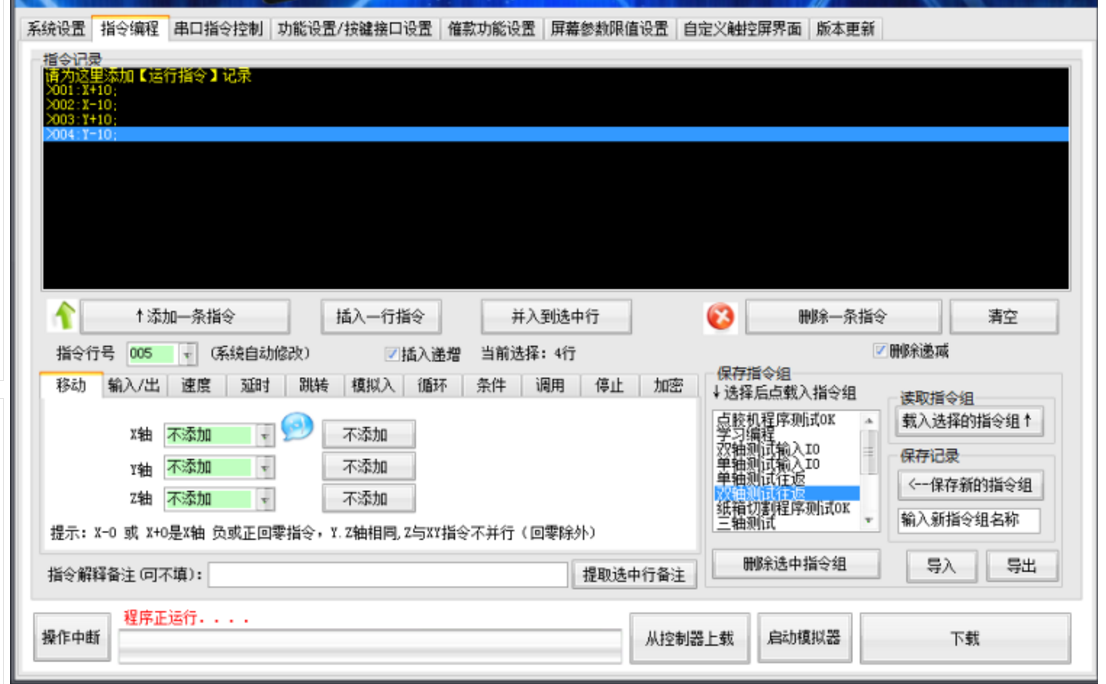Click the blue speech bubble hint icon
The height and width of the screenshot is (684, 1106).
(x=296, y=427)
